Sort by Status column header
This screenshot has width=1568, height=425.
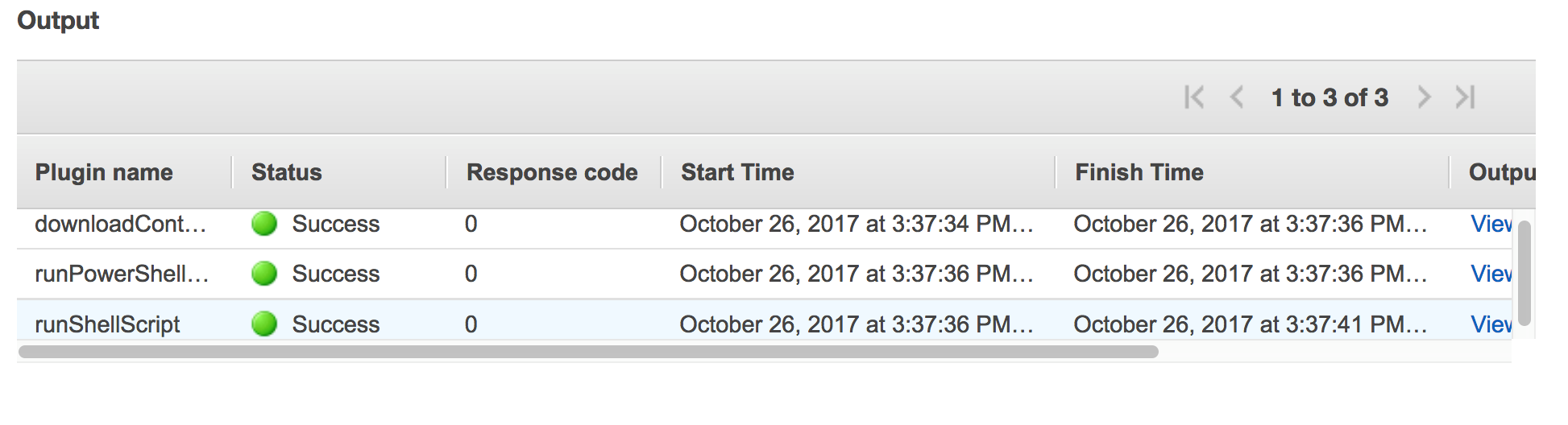pyautogui.click(x=286, y=172)
